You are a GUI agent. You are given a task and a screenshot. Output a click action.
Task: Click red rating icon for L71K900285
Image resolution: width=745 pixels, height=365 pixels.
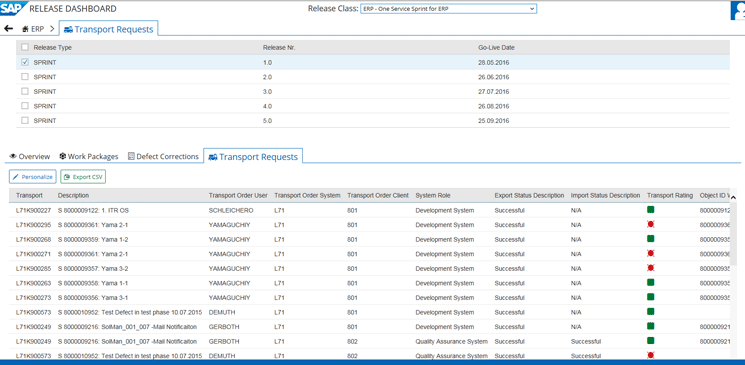click(650, 268)
